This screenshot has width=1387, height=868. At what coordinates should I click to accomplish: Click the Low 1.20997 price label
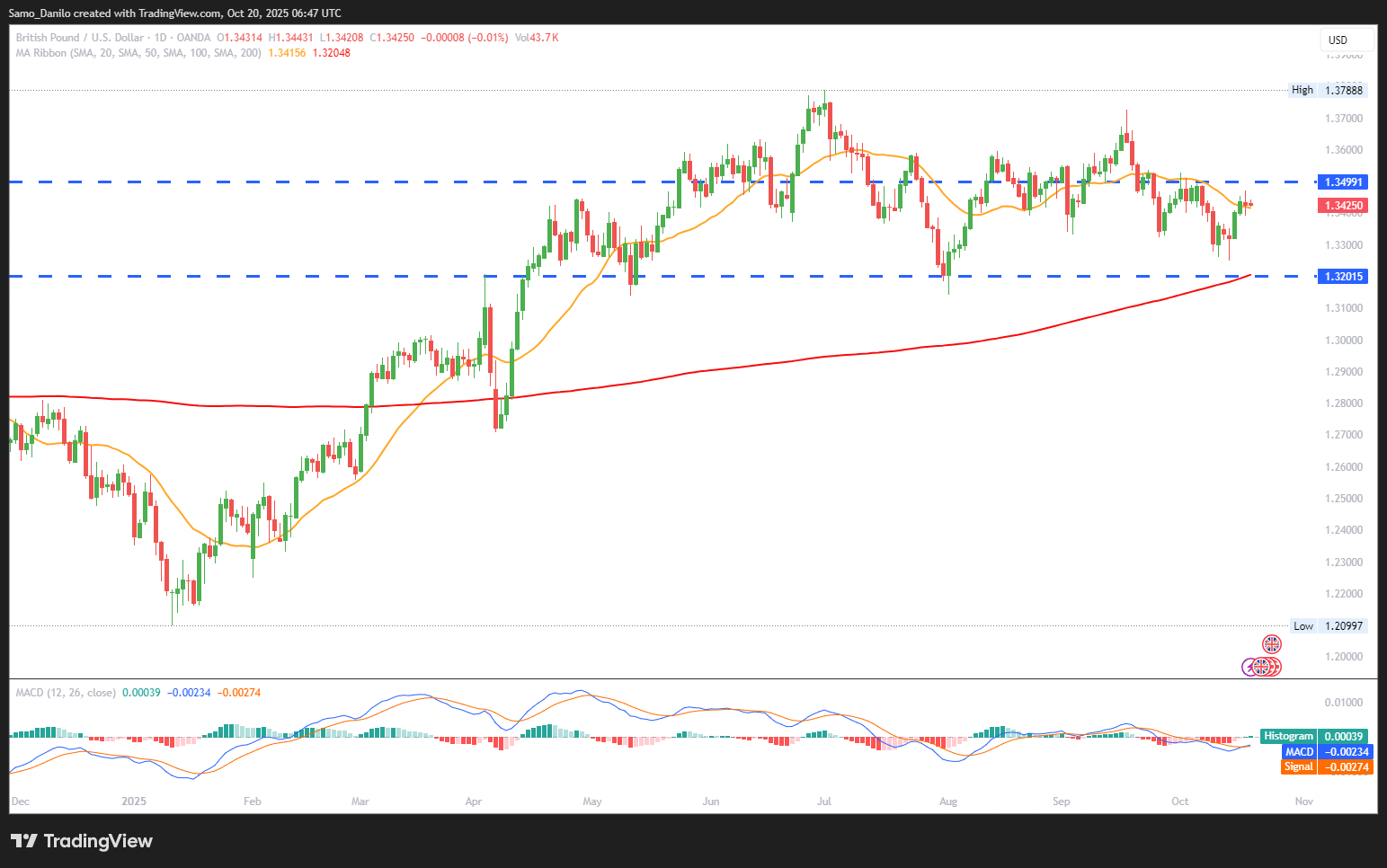pyautogui.click(x=1328, y=625)
